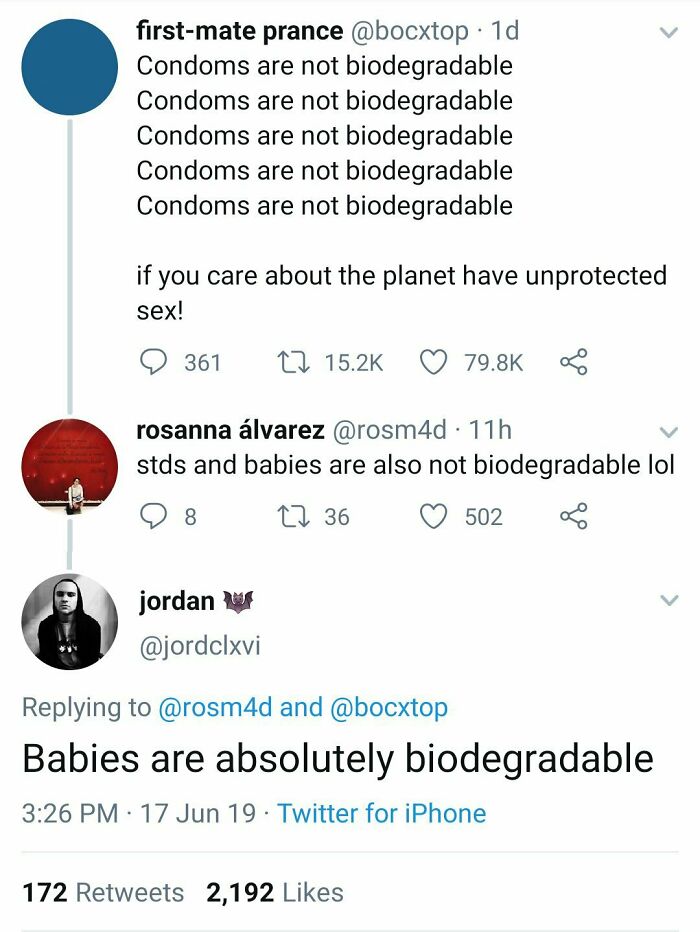Screen dimensions: 700x932
Task: Share the condoms tweet
Action: click(572, 363)
